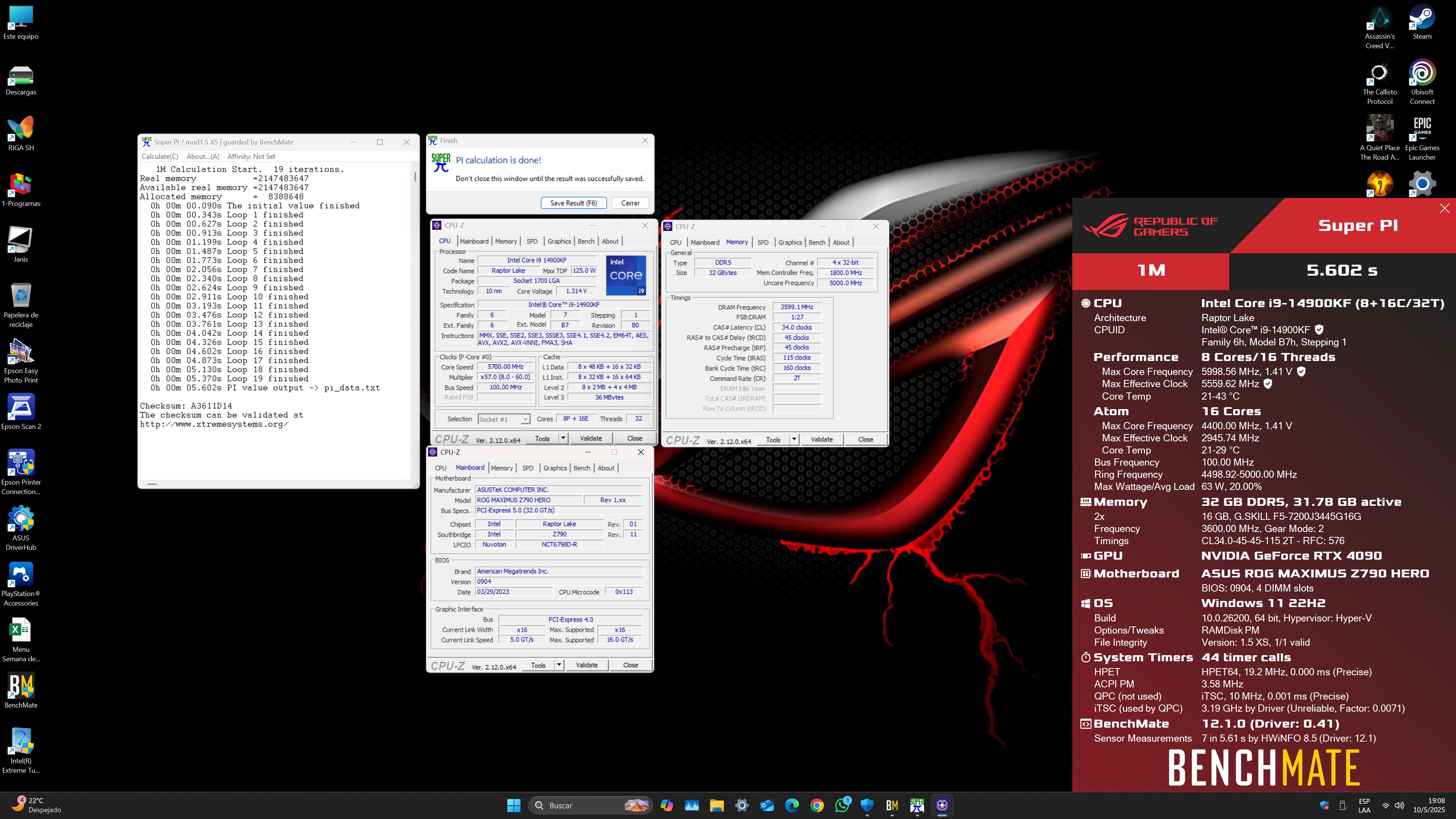The height and width of the screenshot is (819, 1456).
Task: Open Este equipo desktop icon
Action: (x=21, y=23)
